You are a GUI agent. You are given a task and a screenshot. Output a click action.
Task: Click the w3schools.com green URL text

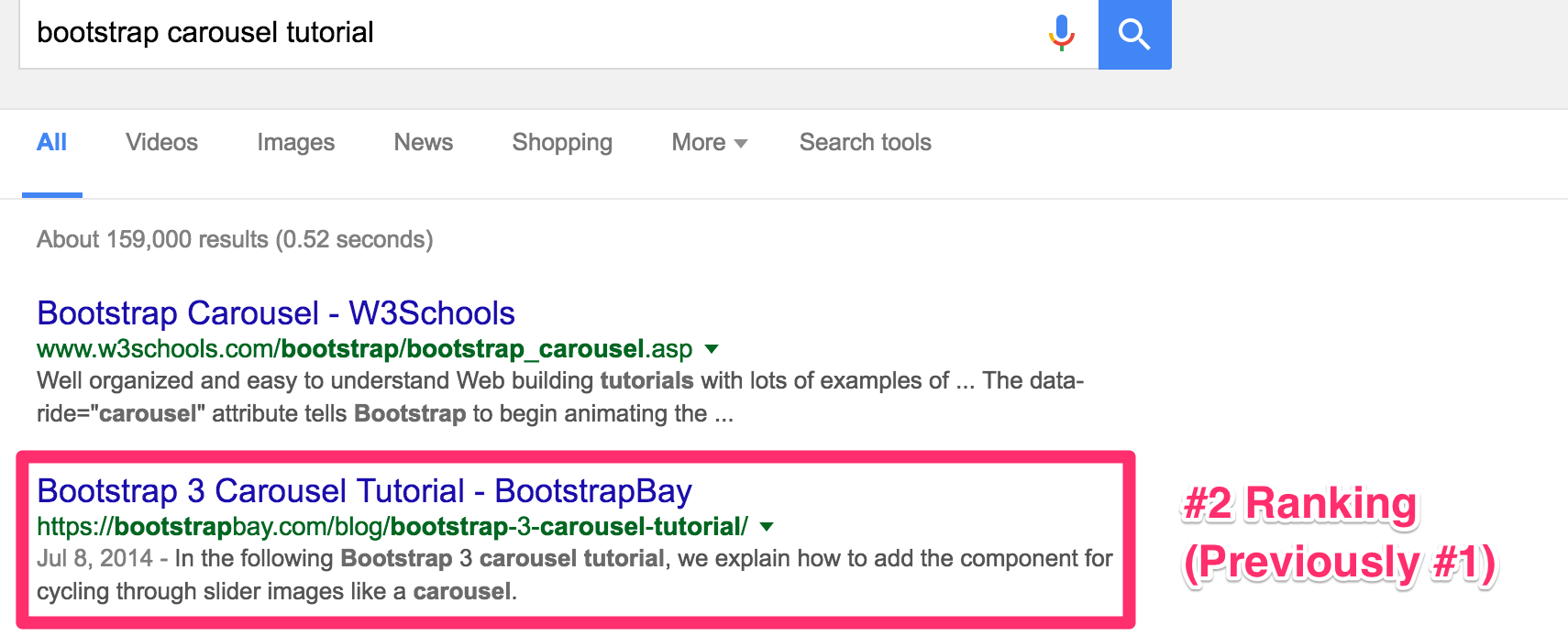(364, 349)
